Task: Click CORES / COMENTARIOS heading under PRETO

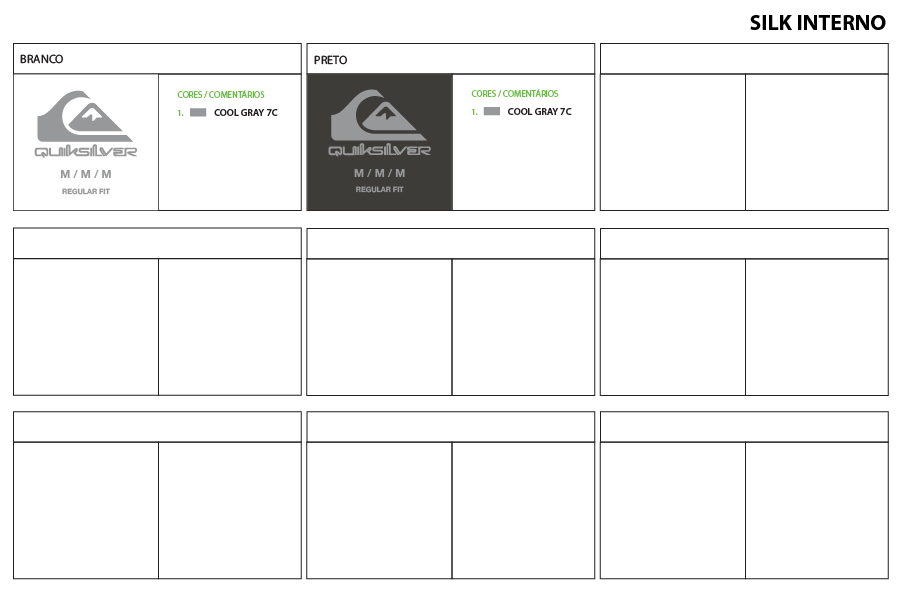Action: coord(515,94)
